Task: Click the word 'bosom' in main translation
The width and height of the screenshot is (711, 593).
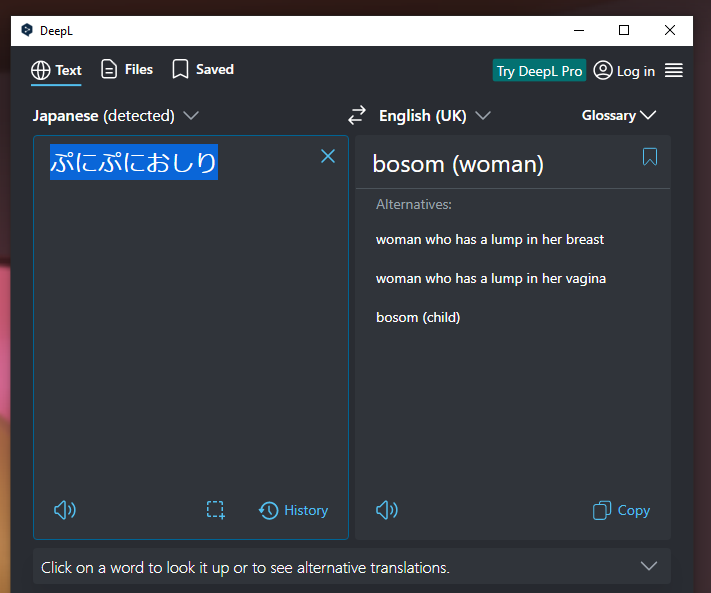Action: click(x=409, y=164)
